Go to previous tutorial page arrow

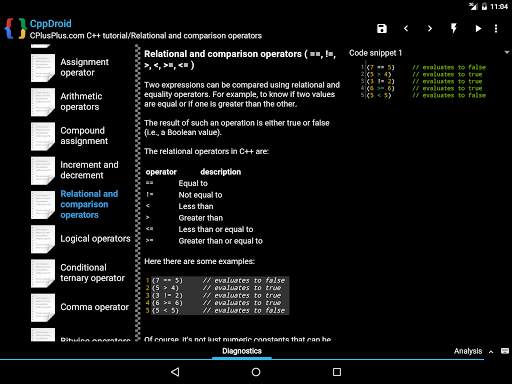[x=406, y=29]
